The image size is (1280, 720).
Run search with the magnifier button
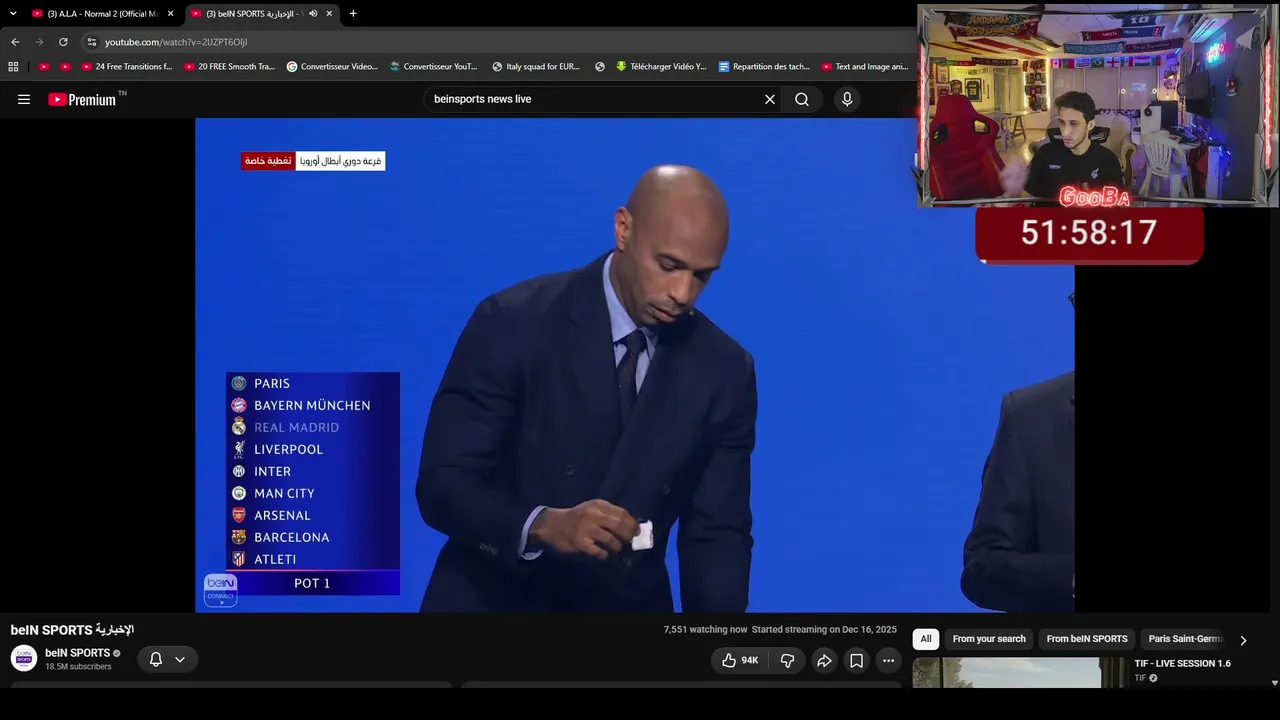802,99
